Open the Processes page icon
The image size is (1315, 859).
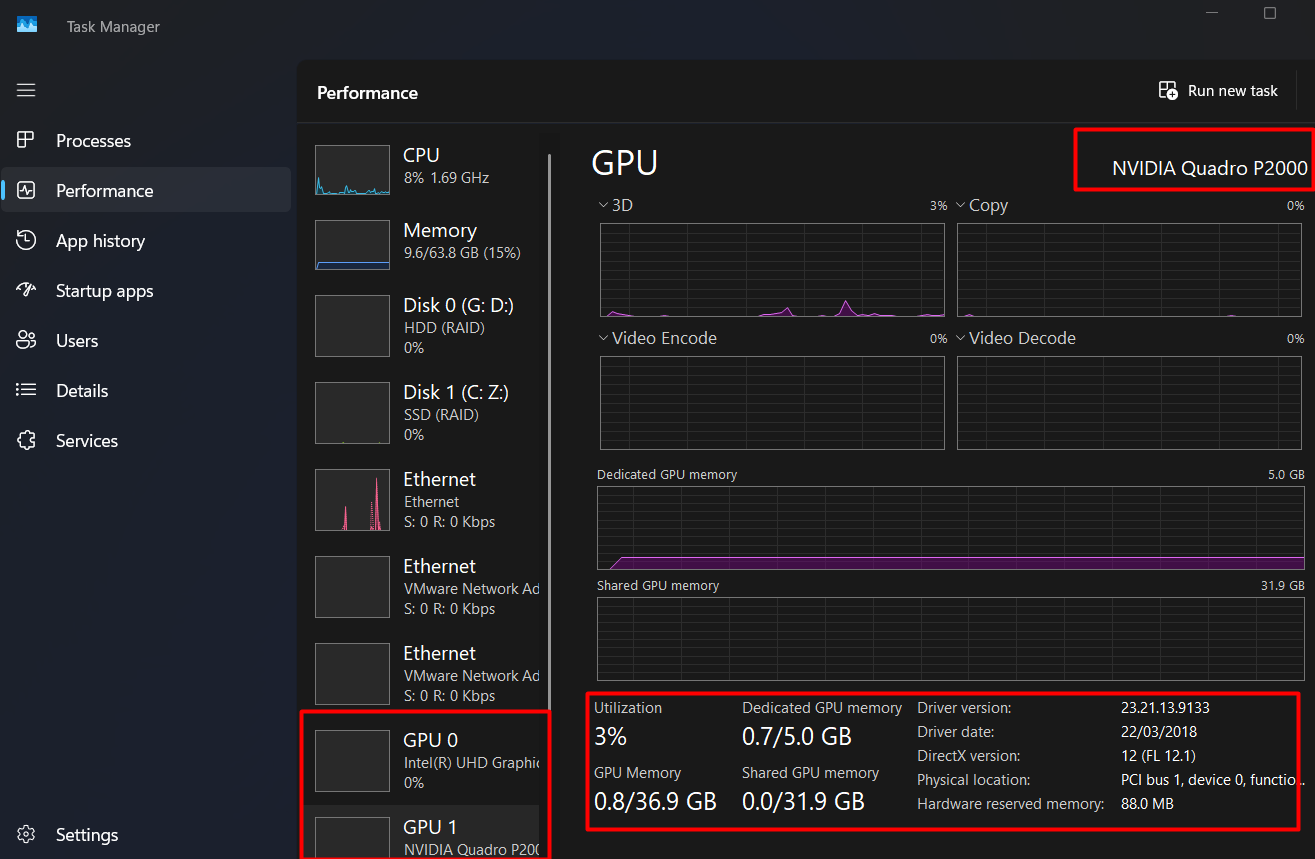[26, 141]
